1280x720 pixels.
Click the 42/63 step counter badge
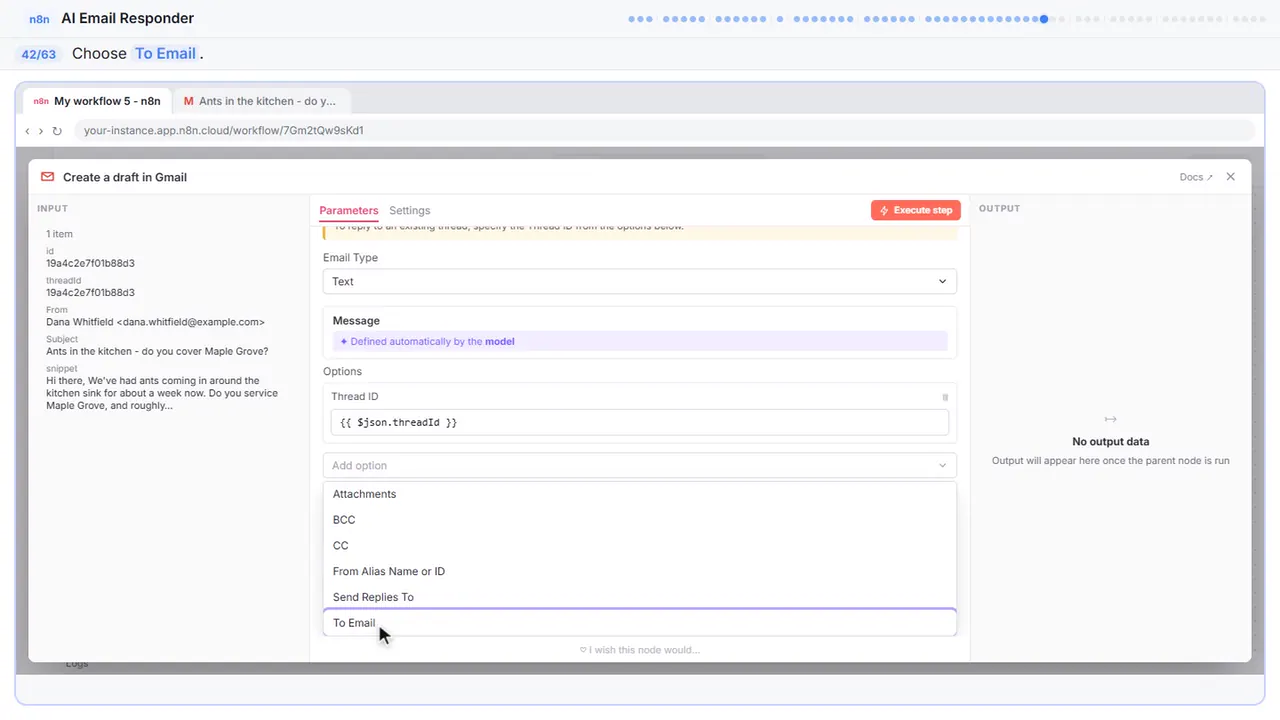pyautogui.click(x=39, y=54)
